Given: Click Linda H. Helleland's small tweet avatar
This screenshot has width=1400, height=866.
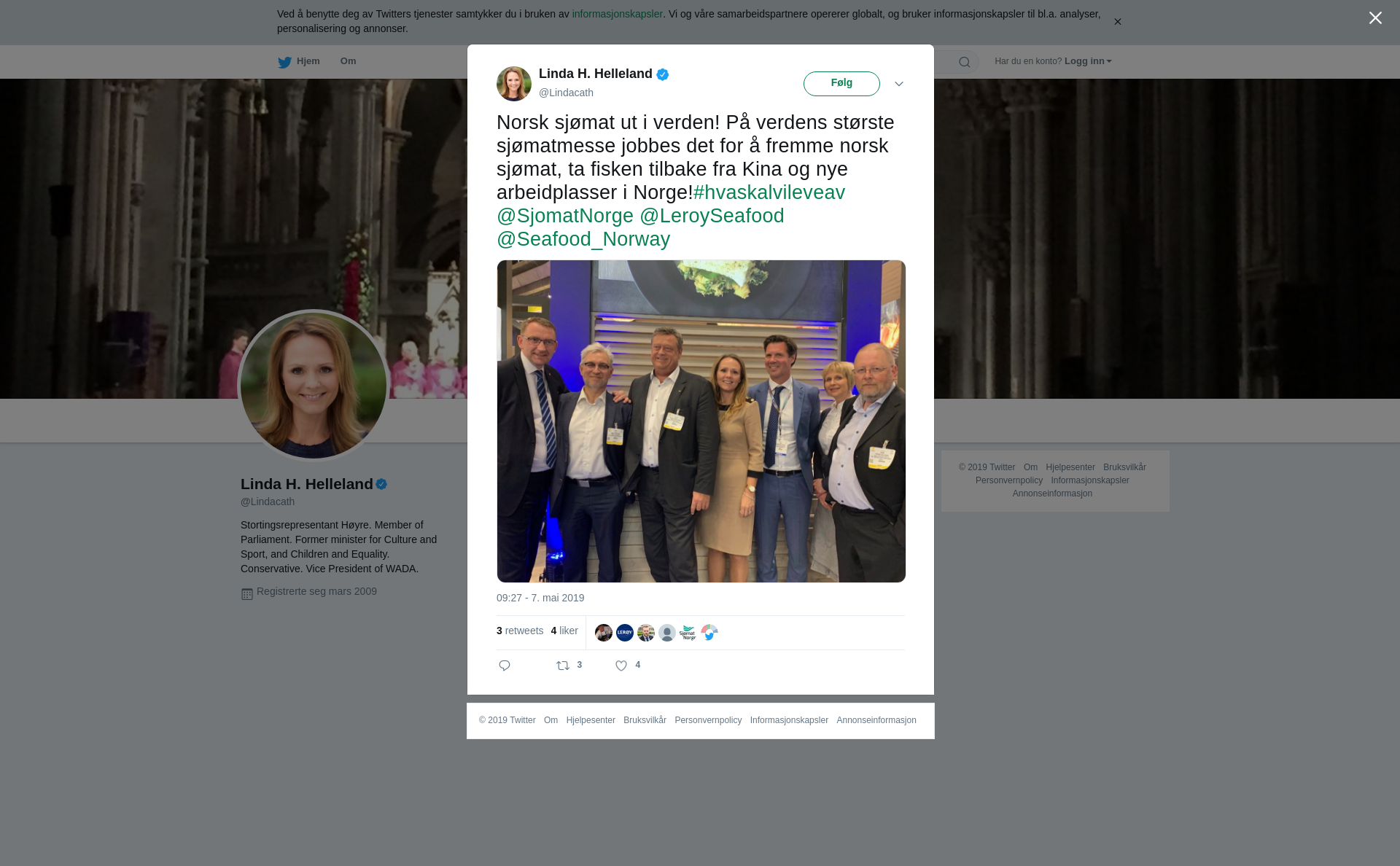Looking at the screenshot, I should [514, 84].
